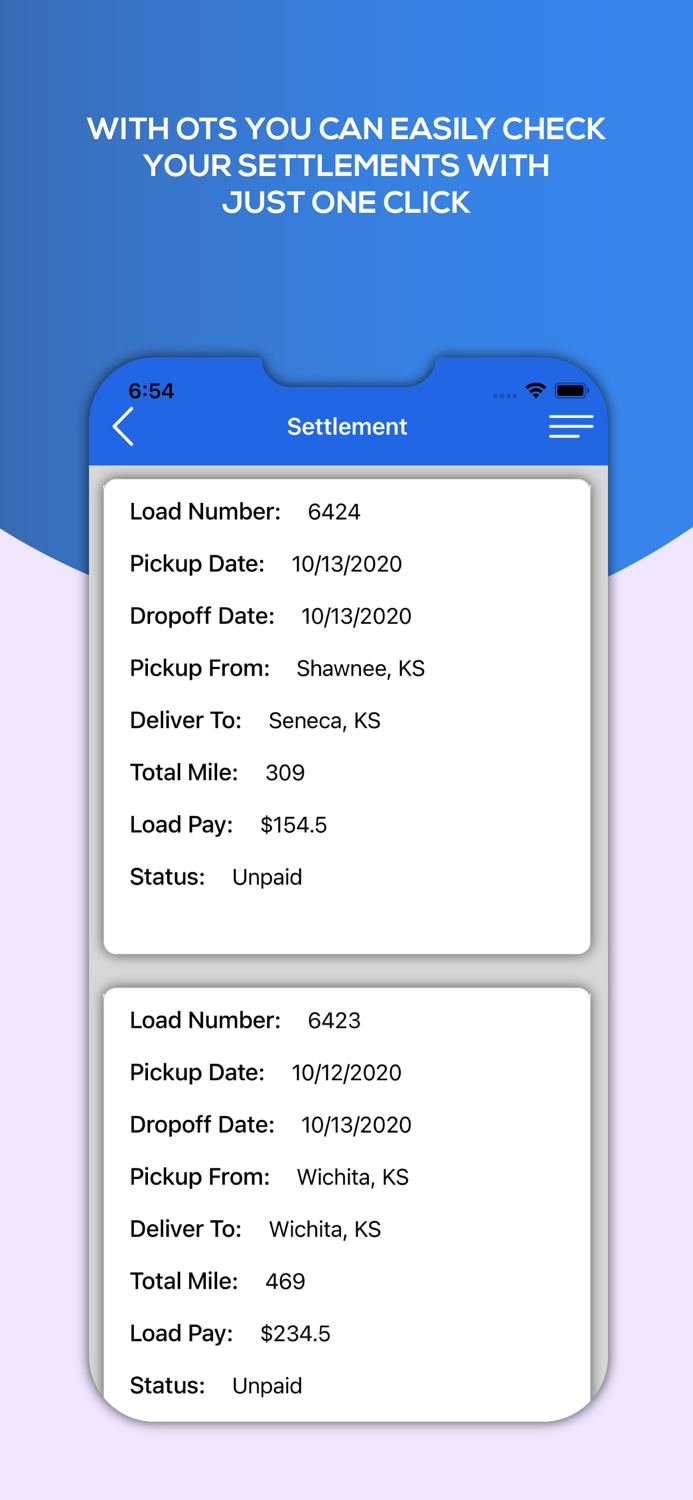Open load number 6424 card
This screenshot has width=693, height=1500.
346,712
